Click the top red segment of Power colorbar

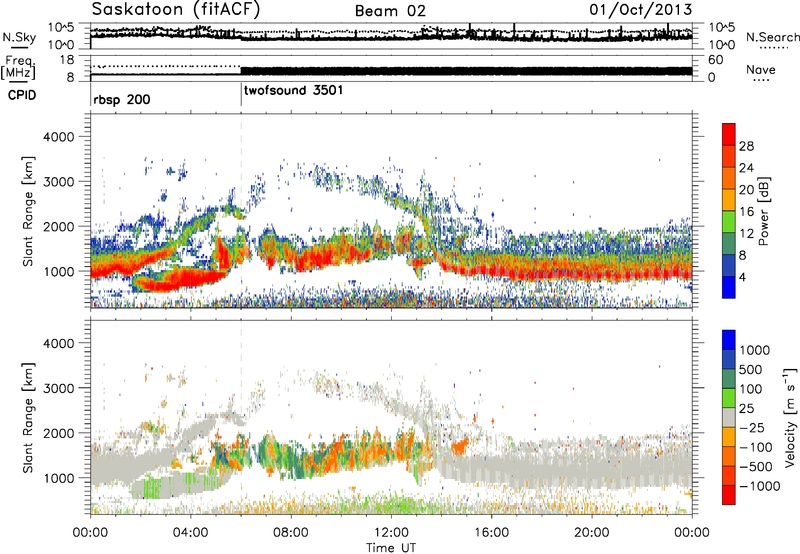pyautogui.click(x=729, y=135)
